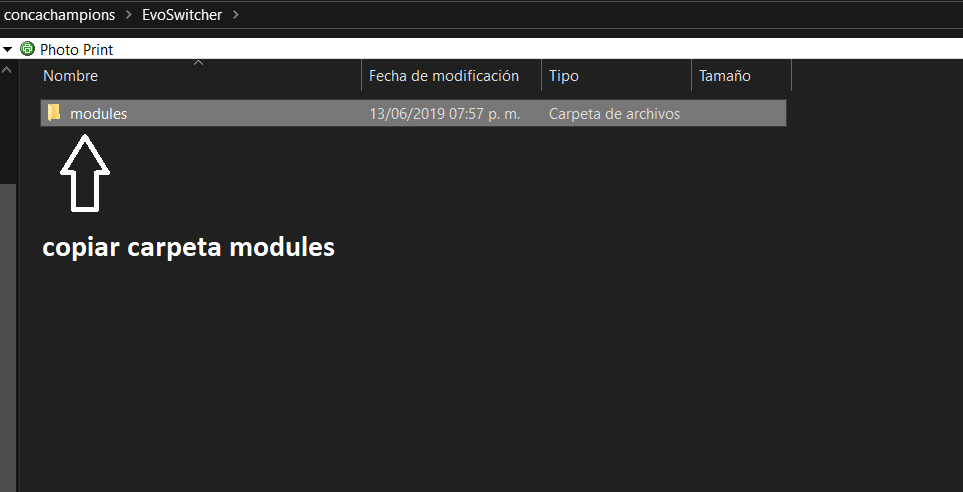Click the Carpeta de archivos type cell
This screenshot has width=963, height=492.
[x=614, y=114]
